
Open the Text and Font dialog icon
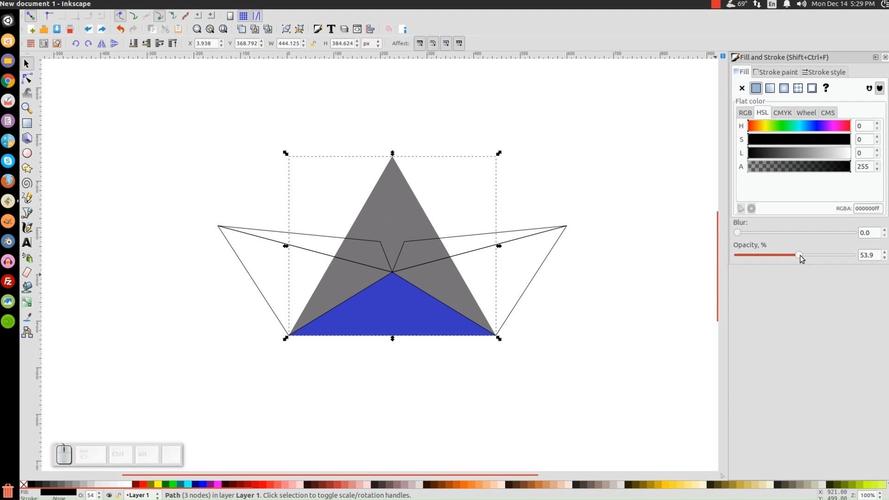coord(331,29)
